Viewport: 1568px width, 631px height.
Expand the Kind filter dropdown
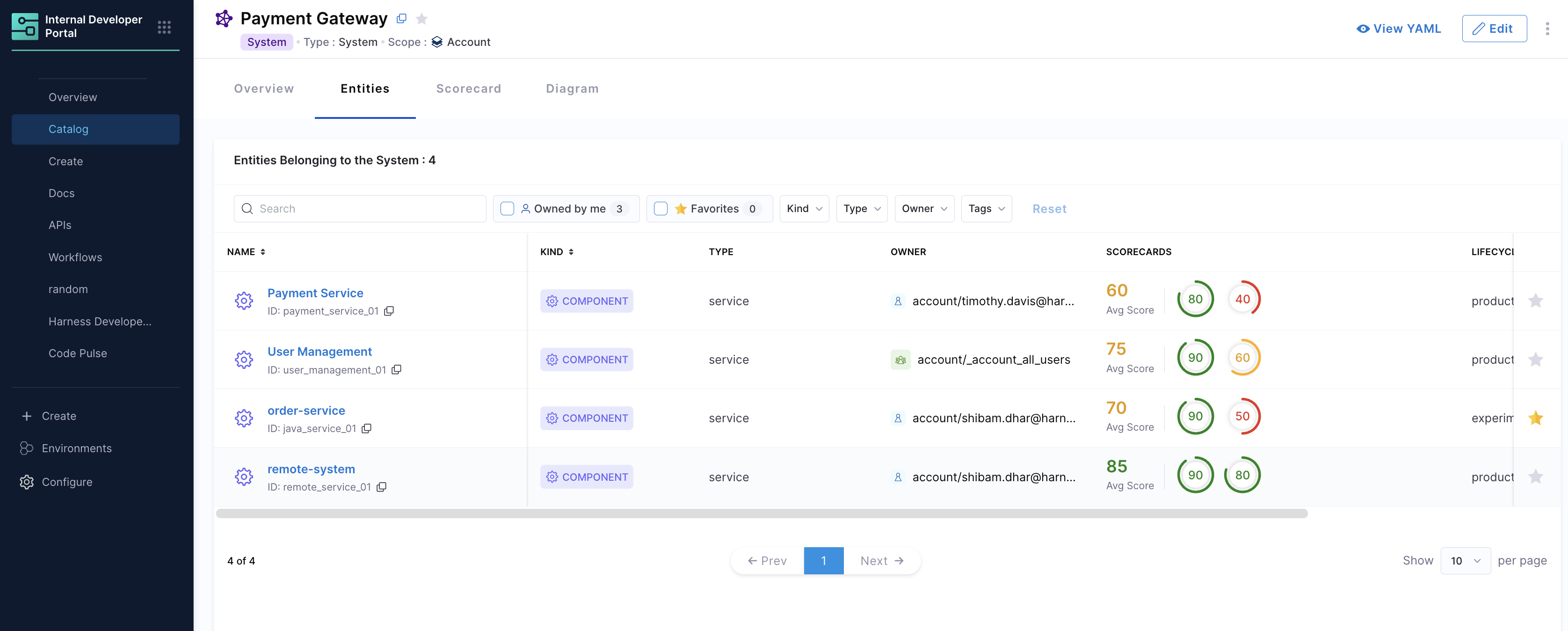(x=804, y=209)
